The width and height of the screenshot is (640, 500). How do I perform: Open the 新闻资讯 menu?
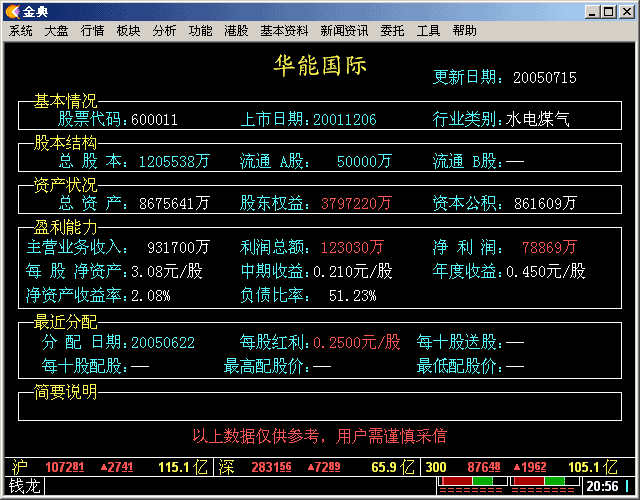tap(344, 31)
